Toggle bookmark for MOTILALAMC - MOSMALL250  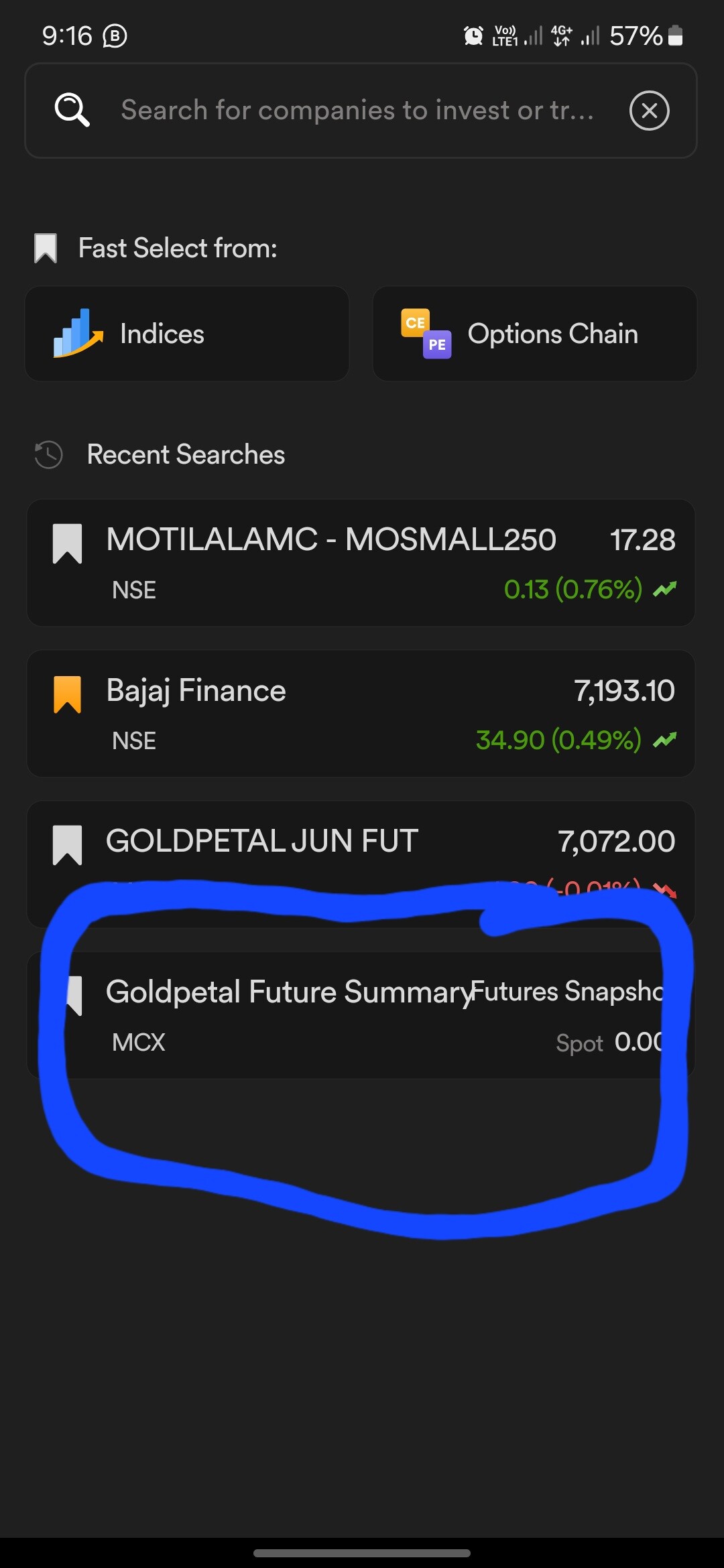pos(67,543)
